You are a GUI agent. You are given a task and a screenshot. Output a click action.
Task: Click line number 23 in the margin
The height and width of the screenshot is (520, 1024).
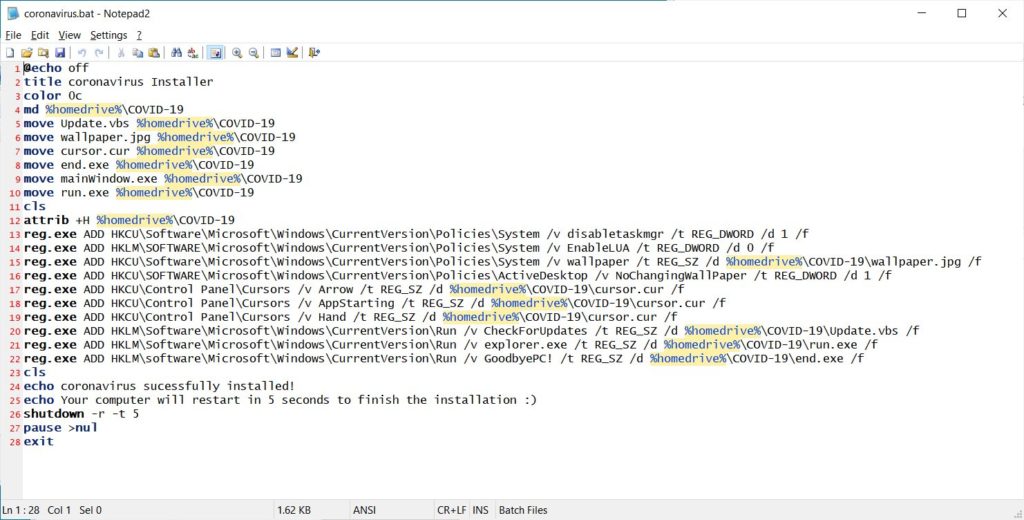click(14, 372)
